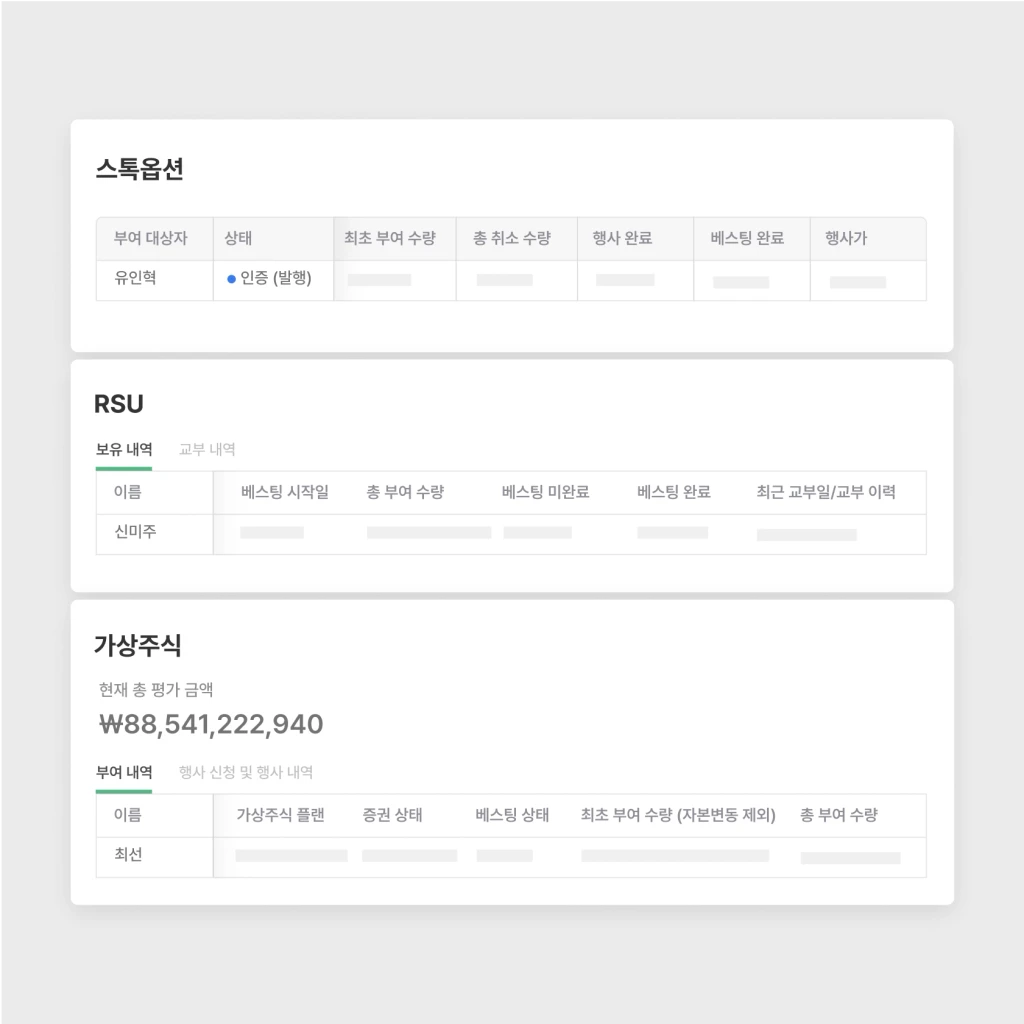Image resolution: width=1024 pixels, height=1024 pixels.
Task: Sort by 최초 부여 수량 column header
Action: click(x=390, y=238)
